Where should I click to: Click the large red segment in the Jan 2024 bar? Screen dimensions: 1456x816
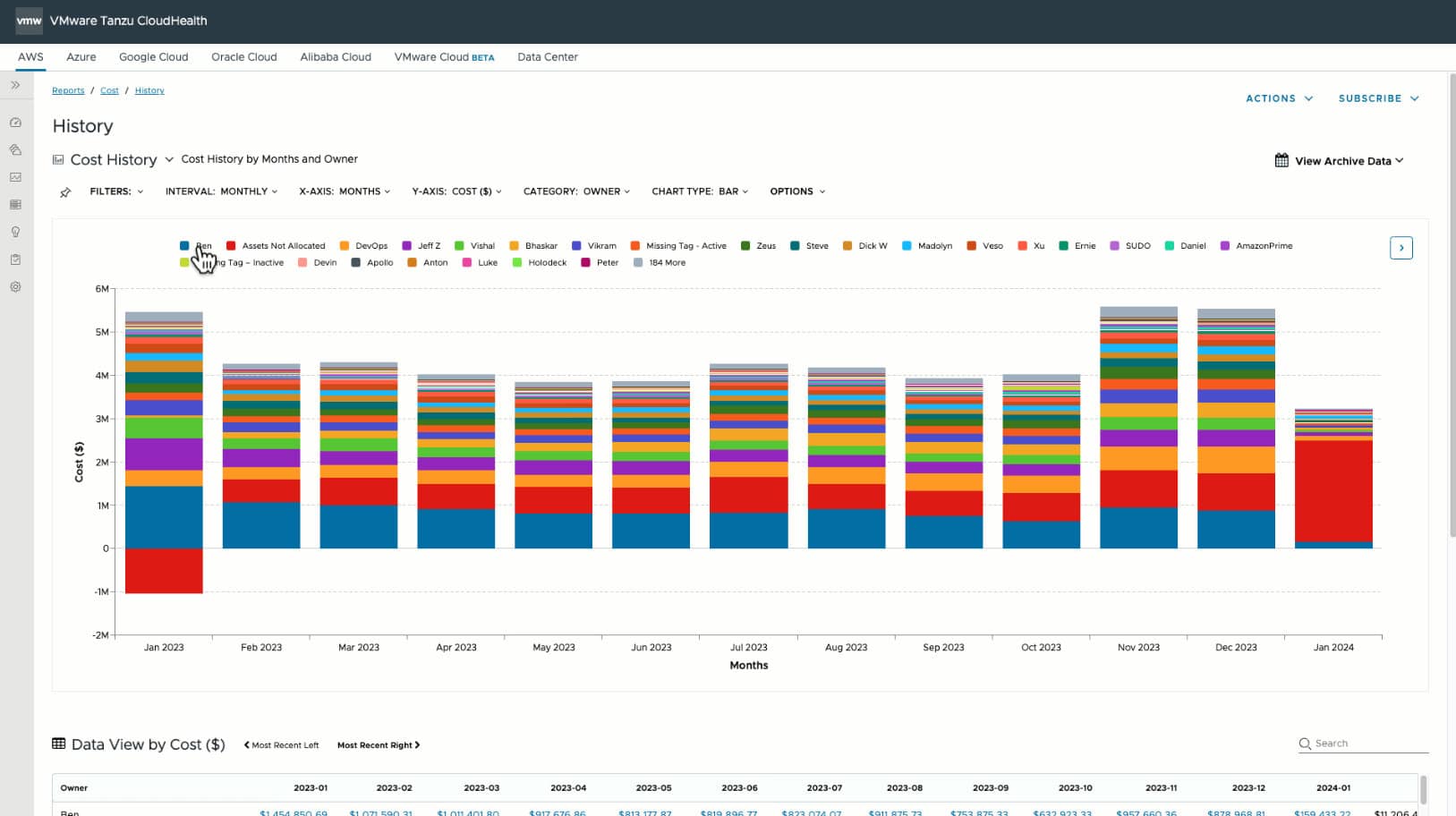coord(1333,491)
